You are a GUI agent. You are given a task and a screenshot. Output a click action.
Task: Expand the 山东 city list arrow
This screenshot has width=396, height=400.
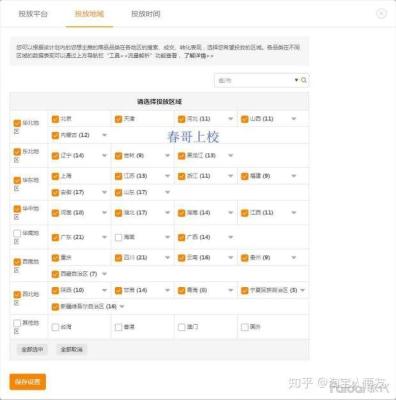(x=167, y=192)
